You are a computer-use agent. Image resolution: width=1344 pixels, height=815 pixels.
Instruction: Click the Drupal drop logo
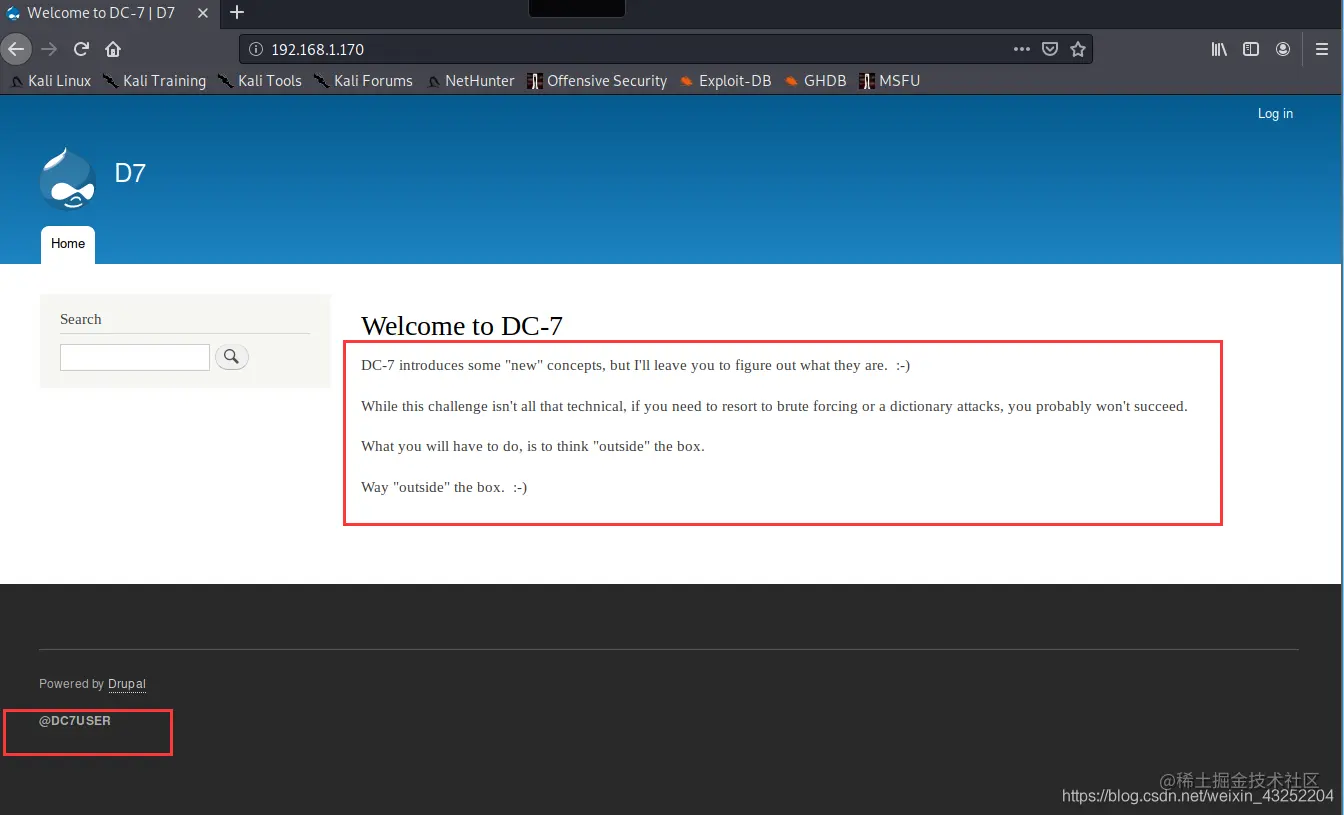point(67,179)
